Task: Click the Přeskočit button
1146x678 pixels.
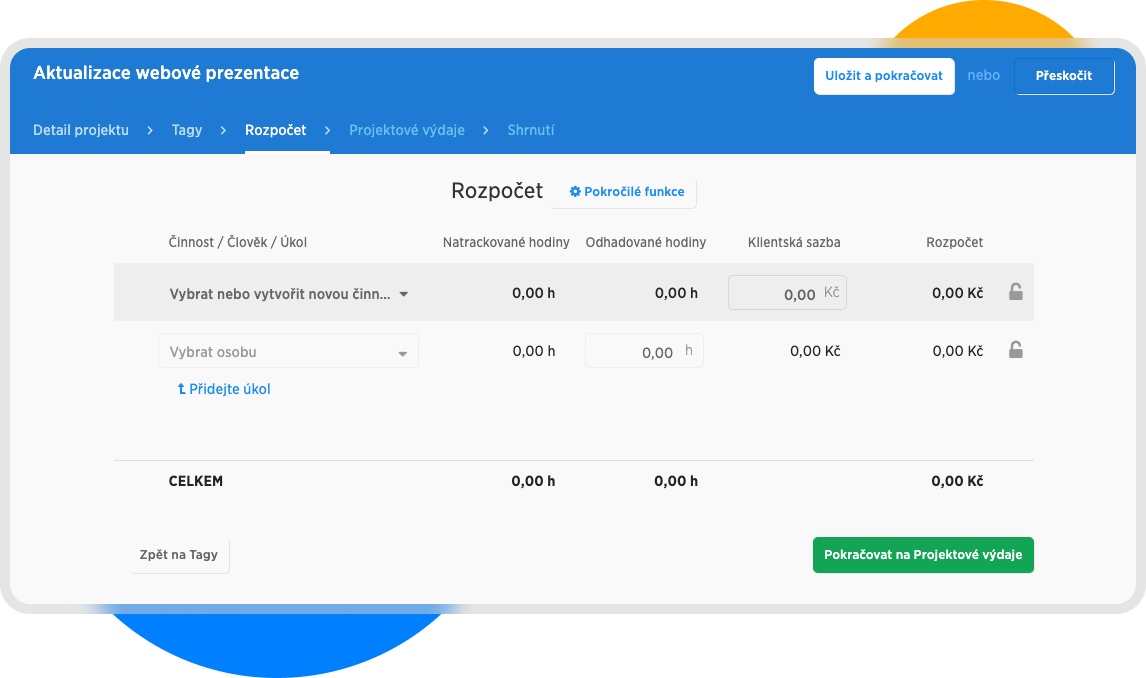Action: coord(1064,76)
